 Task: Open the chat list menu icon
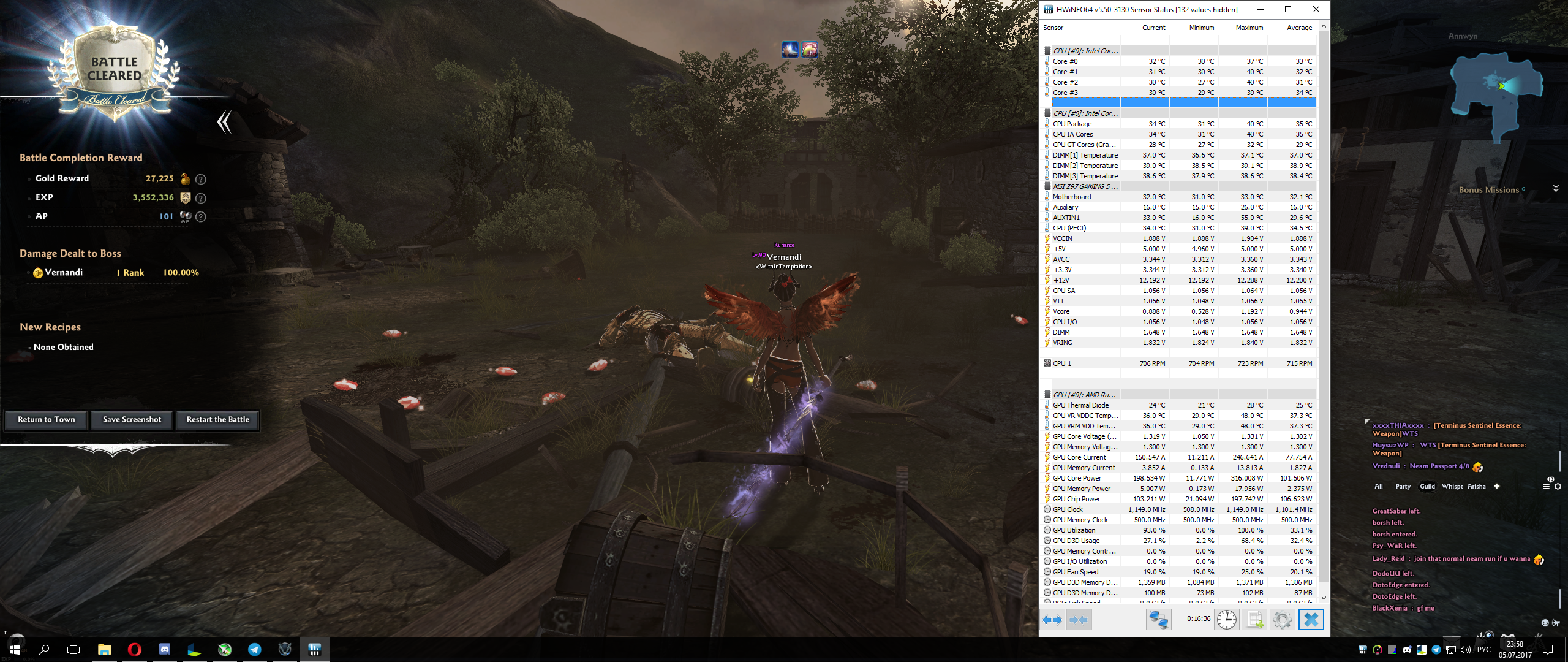1546,486
